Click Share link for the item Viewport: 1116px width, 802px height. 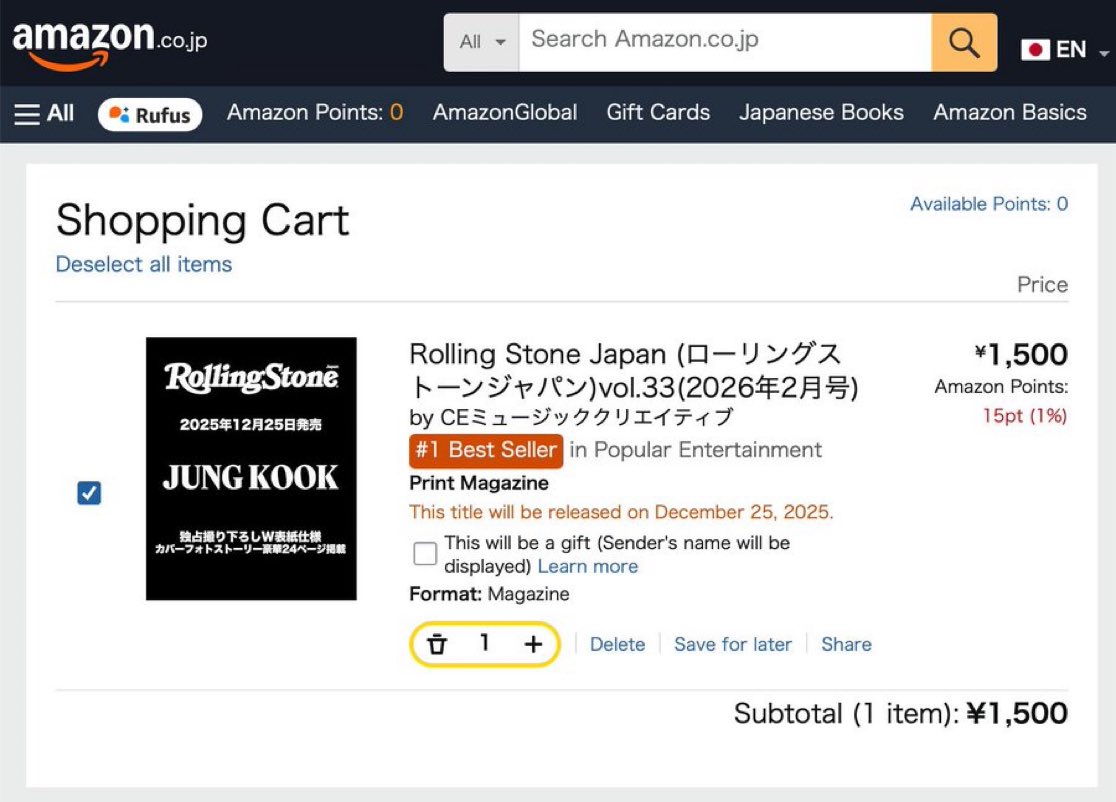[x=846, y=644]
